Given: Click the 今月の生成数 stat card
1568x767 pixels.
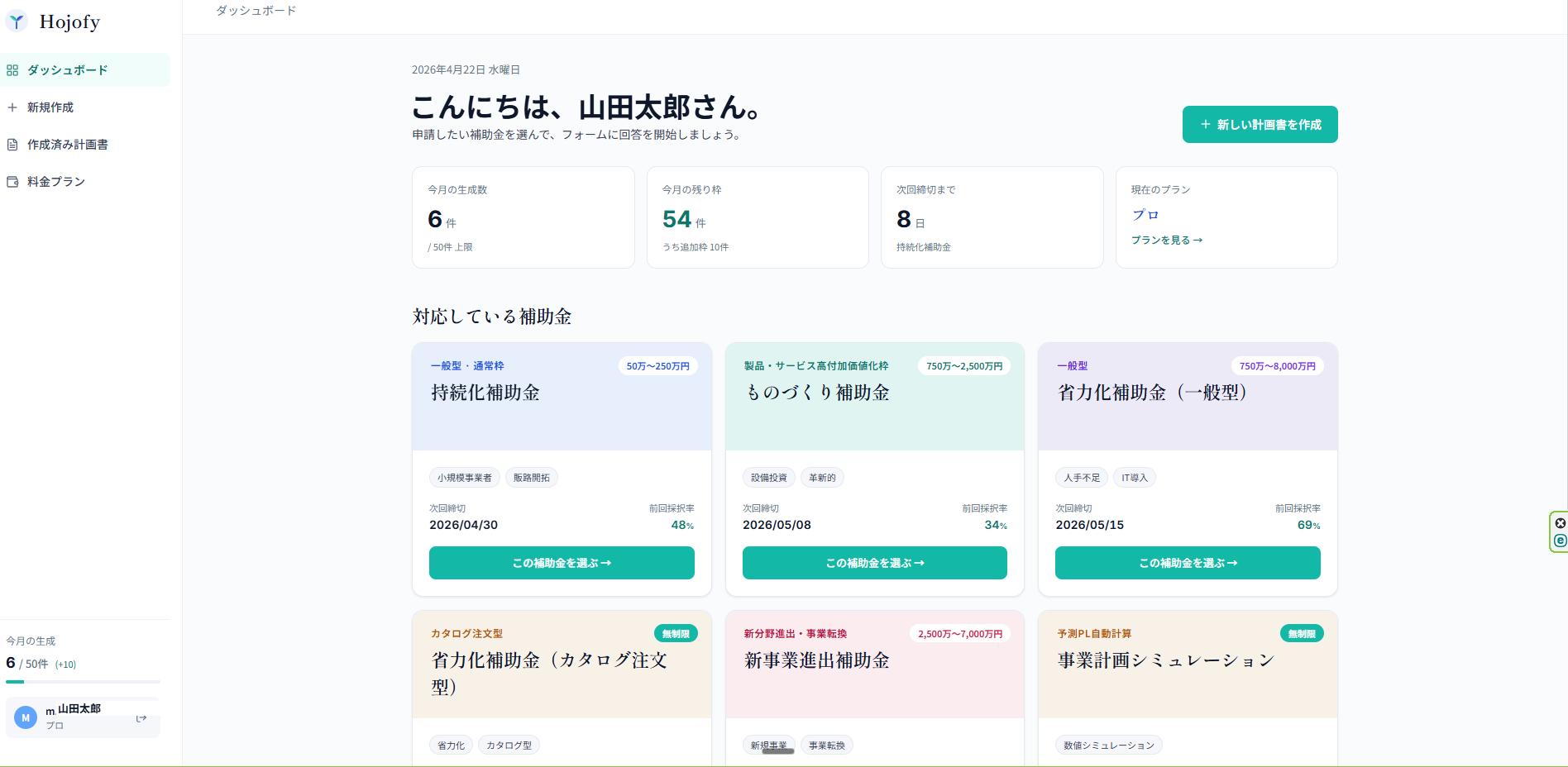Looking at the screenshot, I should pyautogui.click(x=523, y=217).
